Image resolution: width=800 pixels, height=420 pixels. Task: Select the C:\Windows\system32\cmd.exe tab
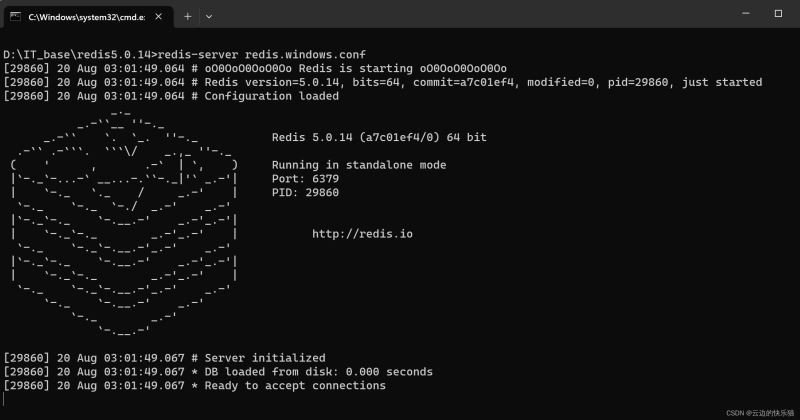point(85,16)
